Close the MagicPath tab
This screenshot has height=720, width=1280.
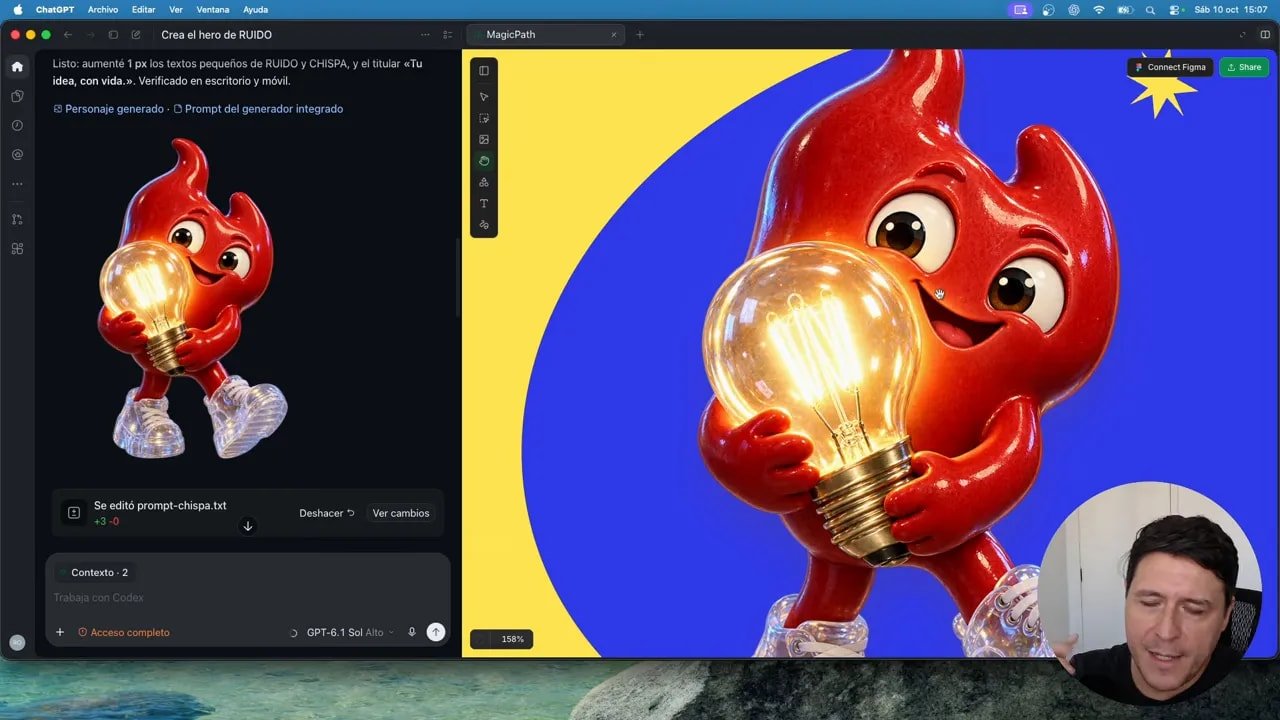tap(614, 35)
